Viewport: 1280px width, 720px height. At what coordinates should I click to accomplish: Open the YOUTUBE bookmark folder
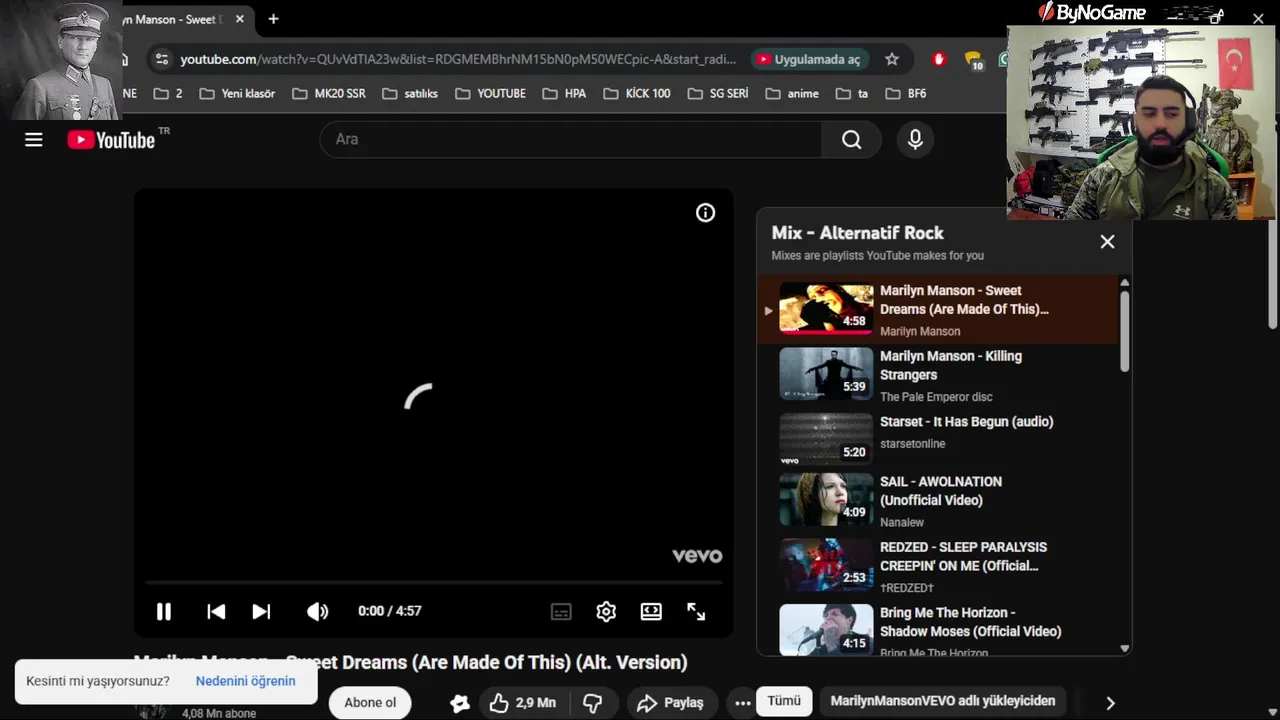click(x=490, y=93)
